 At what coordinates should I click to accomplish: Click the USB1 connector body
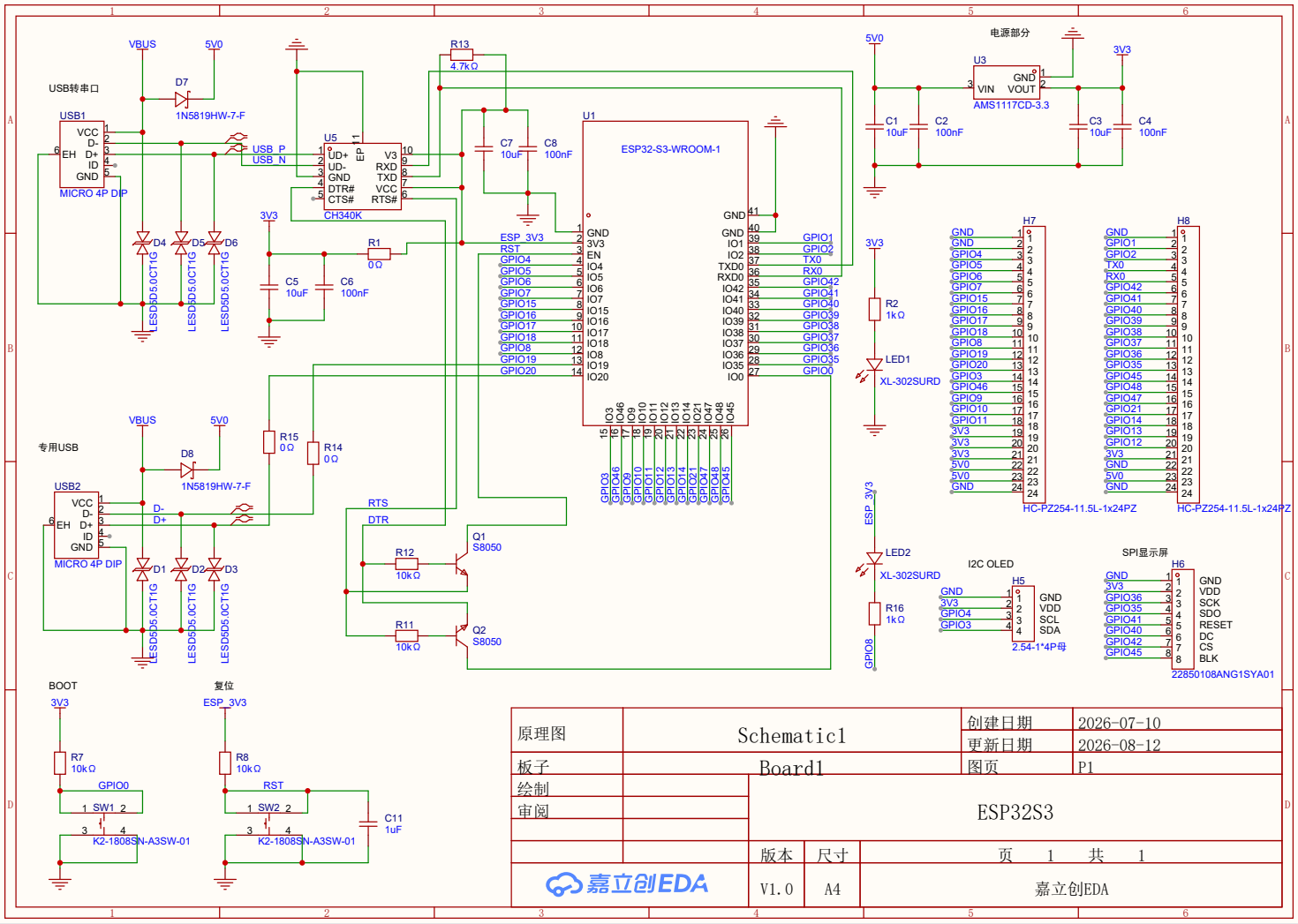81,154
